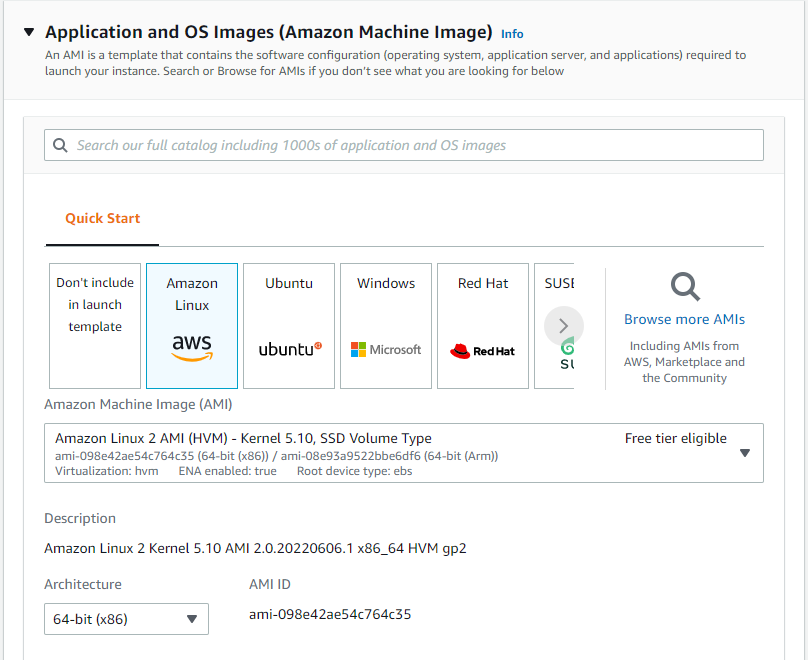808x660 pixels.
Task: Click the Amazon Linux 2 AMI (HVM) title text
Action: tap(243, 438)
